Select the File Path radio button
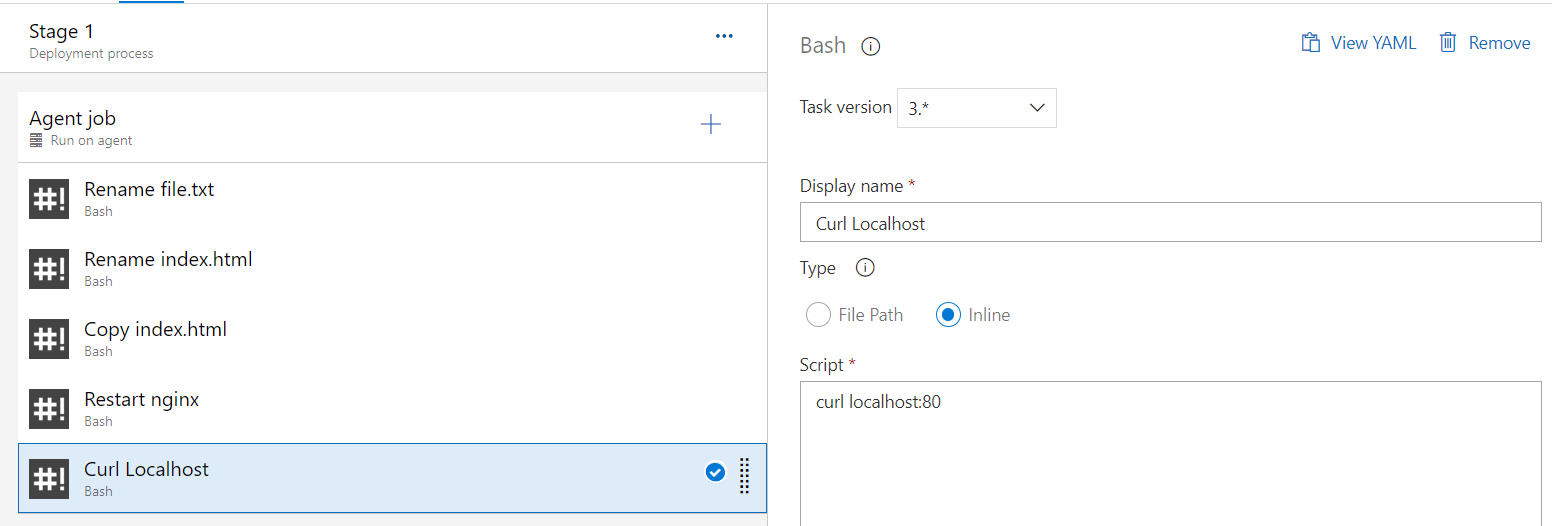 click(x=818, y=315)
